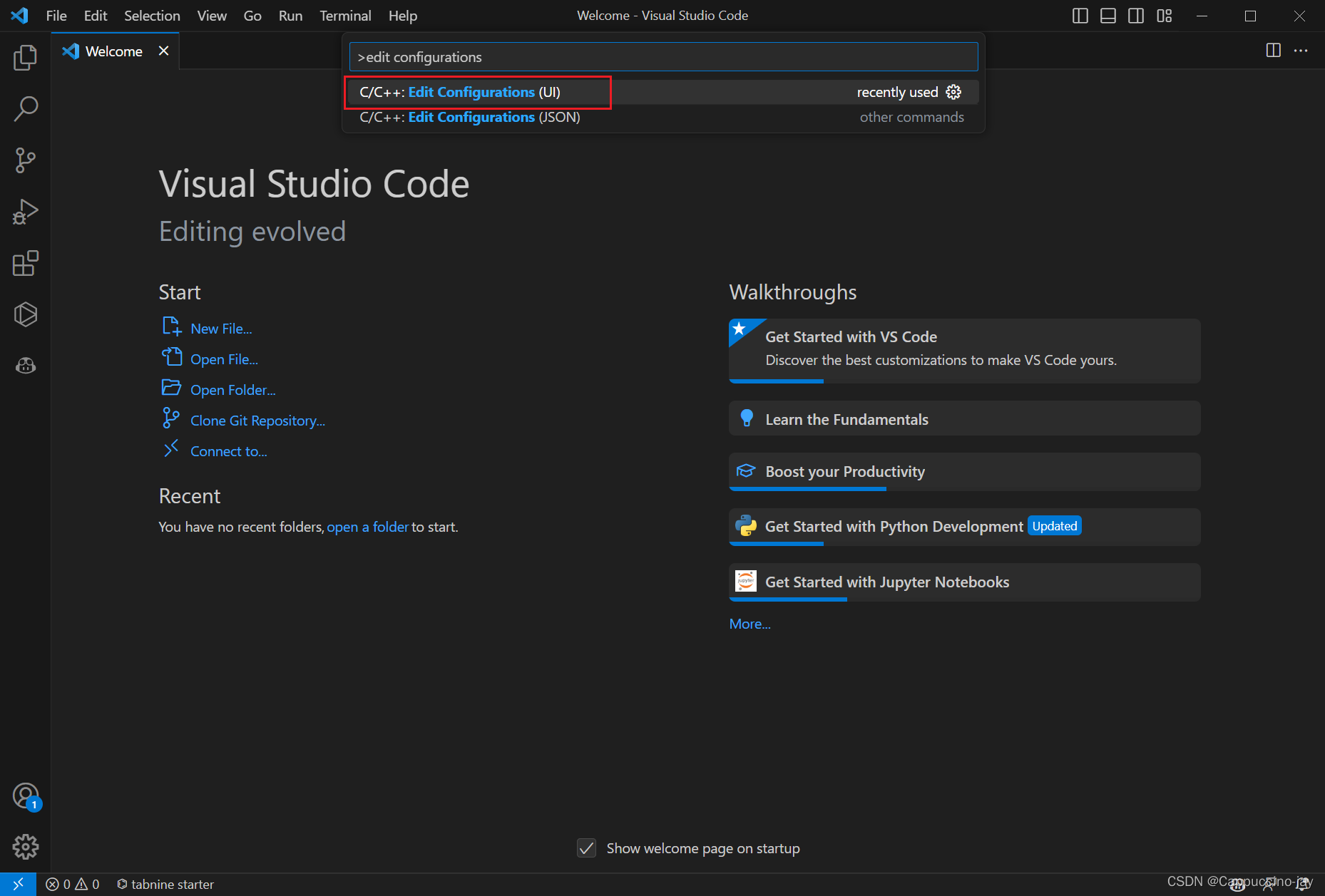Run C/C++: Edit Configurations (JSON) command
The height and width of the screenshot is (896, 1325).
(663, 117)
